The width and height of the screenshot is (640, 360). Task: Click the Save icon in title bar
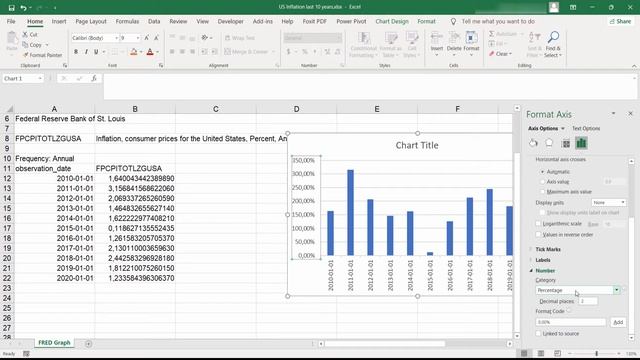pos(11,8)
